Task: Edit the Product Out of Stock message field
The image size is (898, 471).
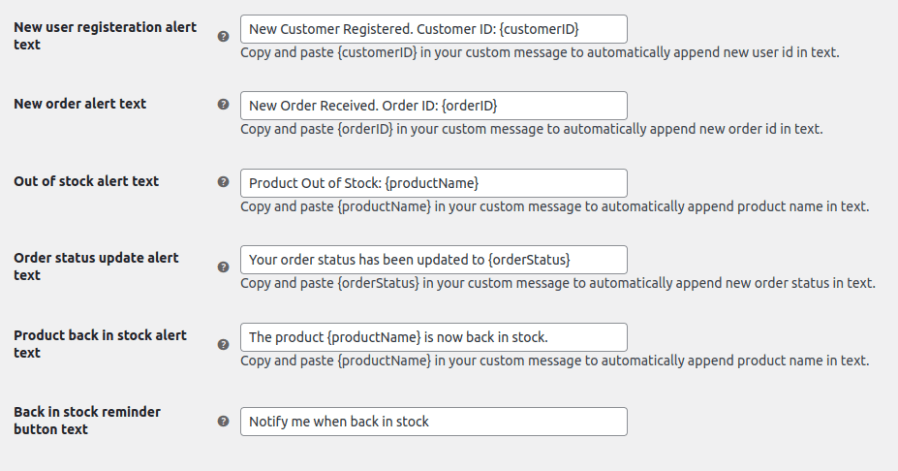Action: pos(434,183)
